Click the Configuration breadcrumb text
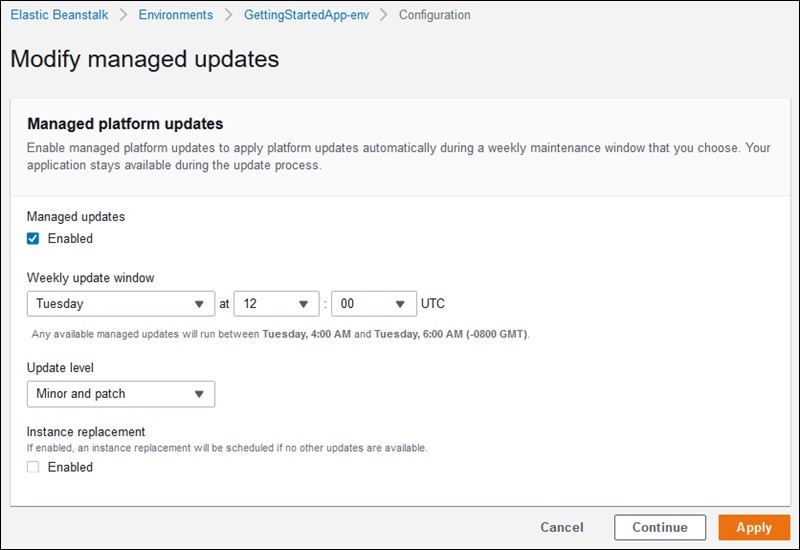The height and width of the screenshot is (550, 800). point(434,15)
